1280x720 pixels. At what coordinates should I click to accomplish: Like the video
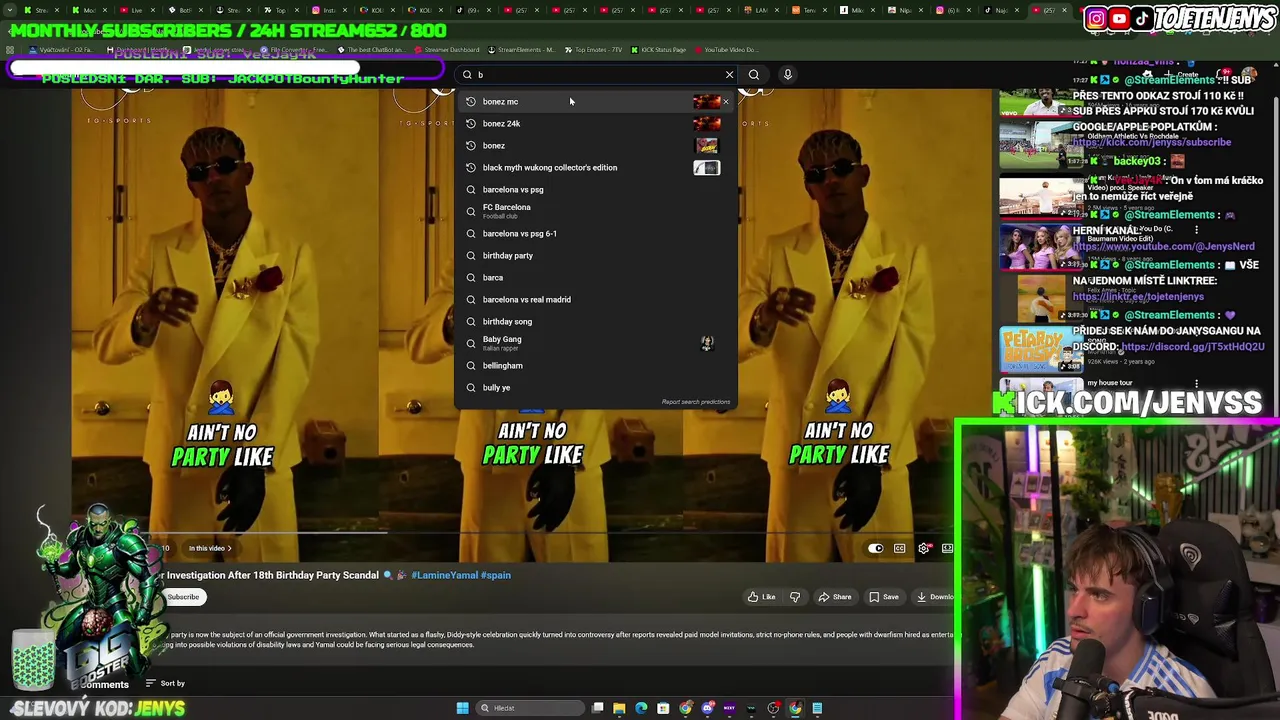762,597
